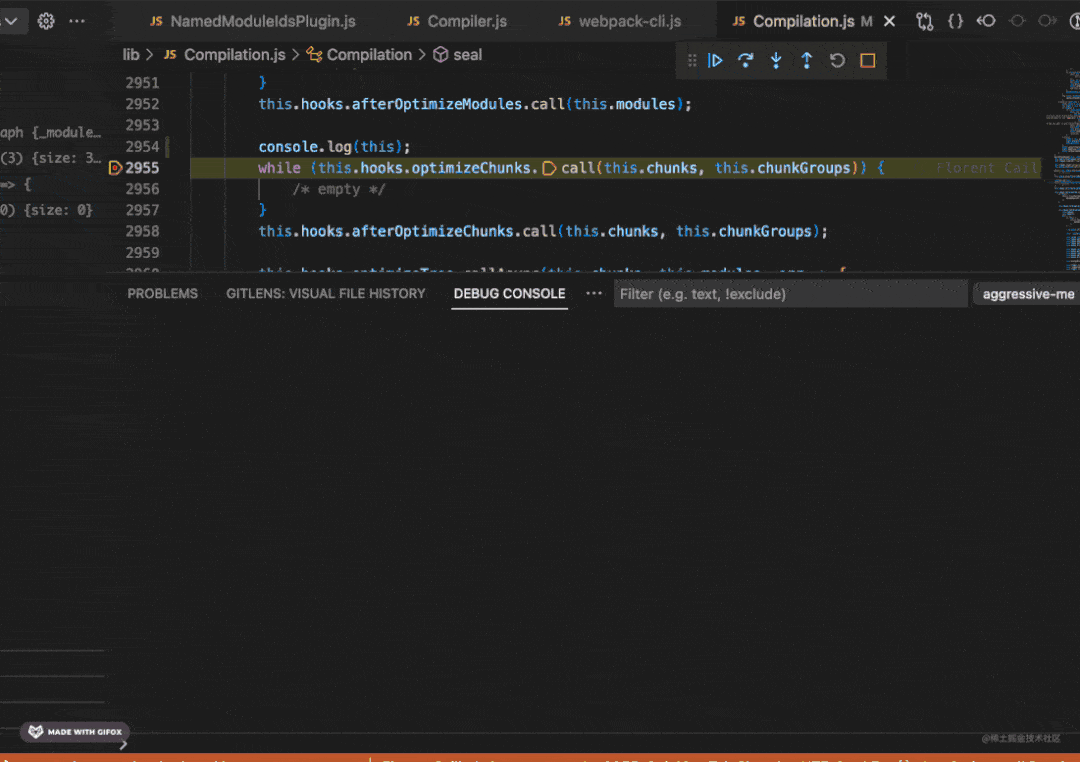The image size is (1080, 762).
Task: Select the Step Into debug icon
Action: pyautogui.click(x=777, y=60)
